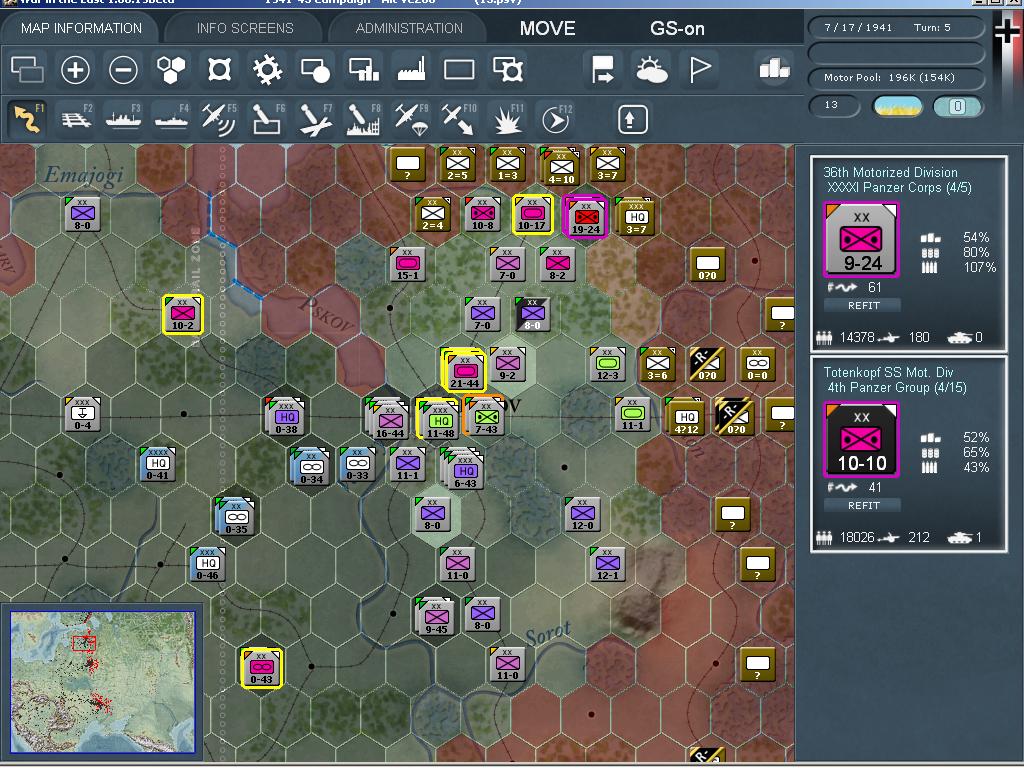Open XXXXI Panzer Corps (4/5) link
Image resolution: width=1024 pixels, height=768 pixels.
899,187
